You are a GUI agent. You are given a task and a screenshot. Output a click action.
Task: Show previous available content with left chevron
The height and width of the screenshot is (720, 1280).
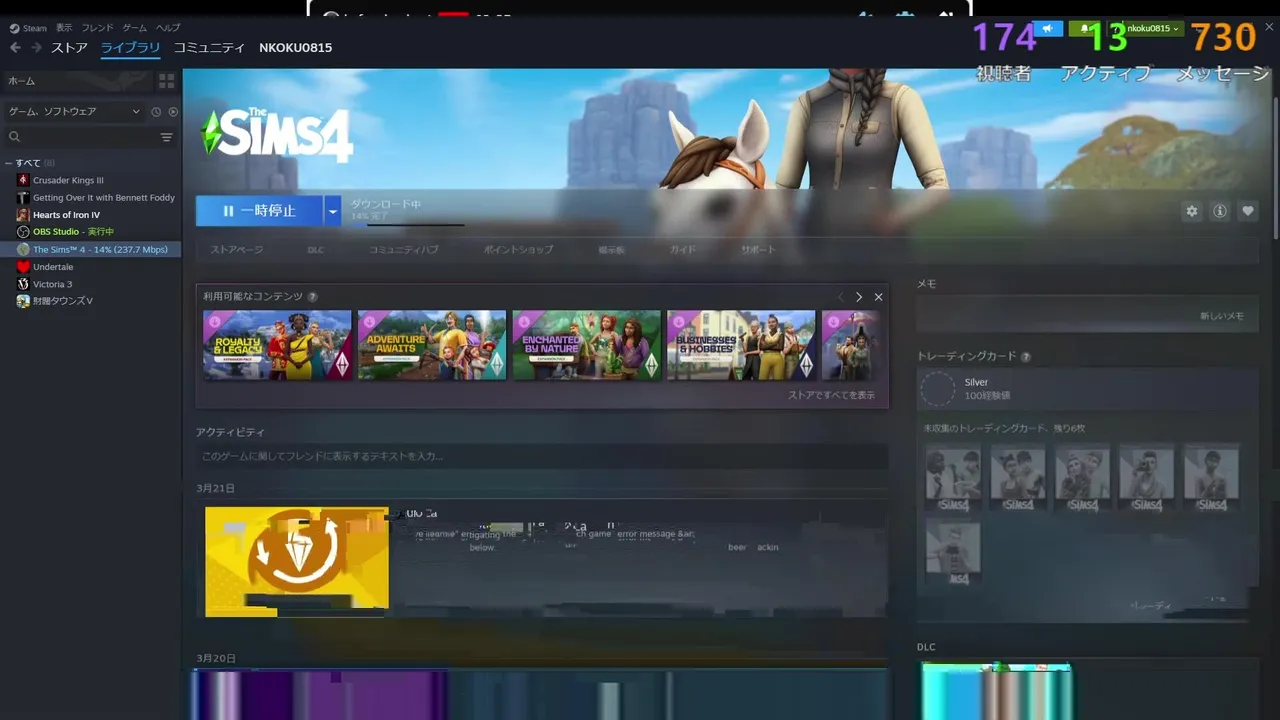click(840, 297)
